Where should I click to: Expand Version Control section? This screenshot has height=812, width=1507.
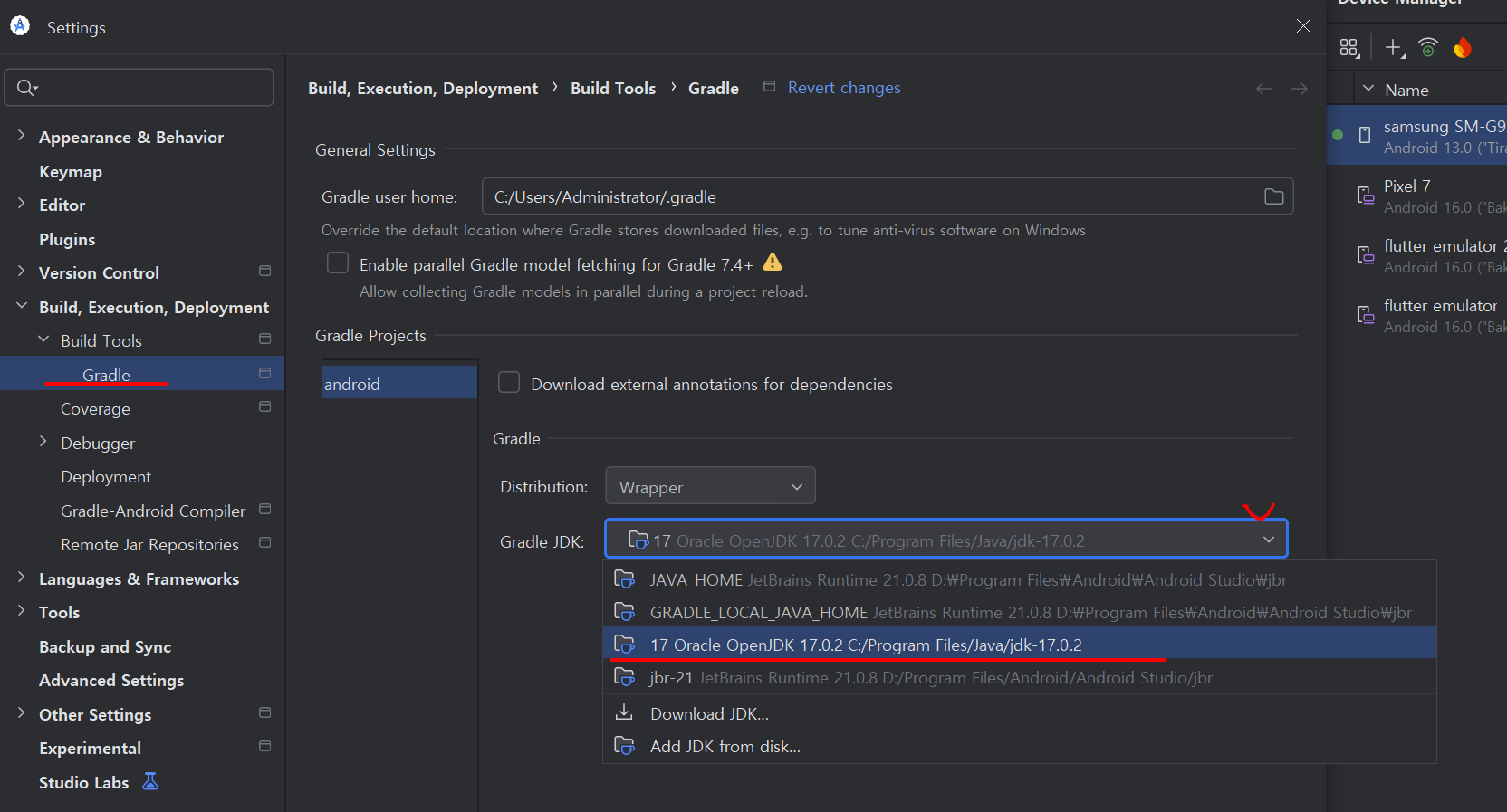(x=22, y=271)
